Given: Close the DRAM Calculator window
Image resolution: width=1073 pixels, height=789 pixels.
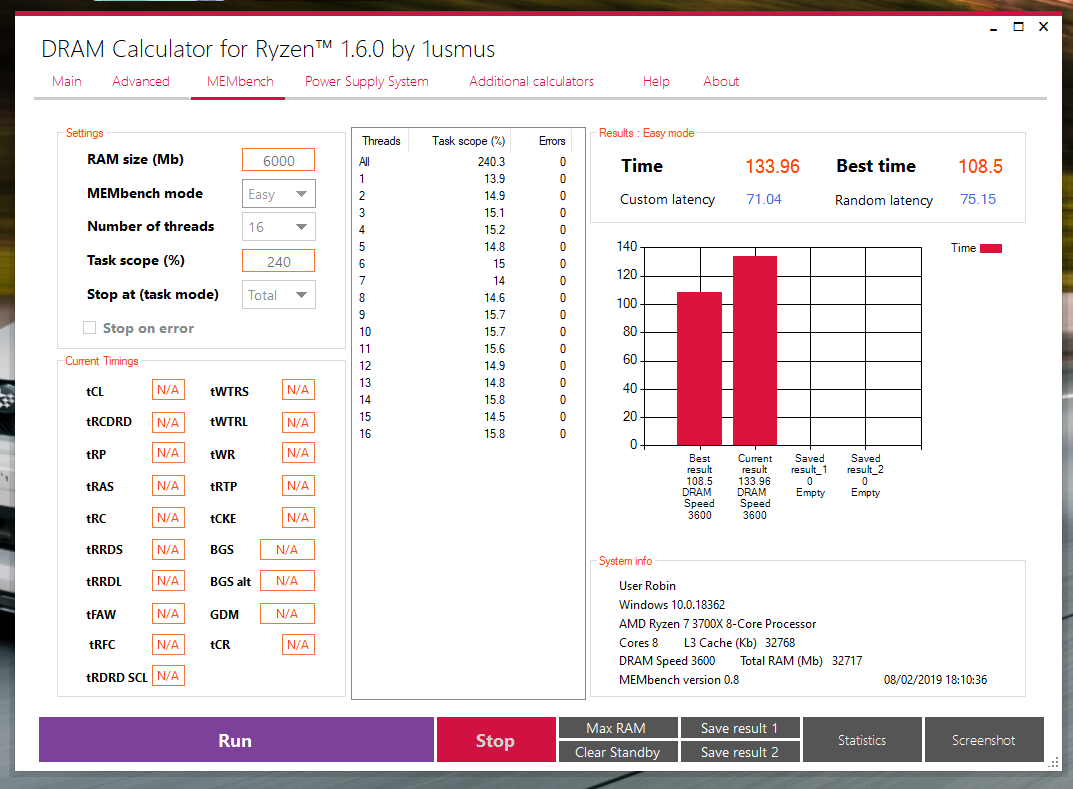Looking at the screenshot, I should 1044,27.
